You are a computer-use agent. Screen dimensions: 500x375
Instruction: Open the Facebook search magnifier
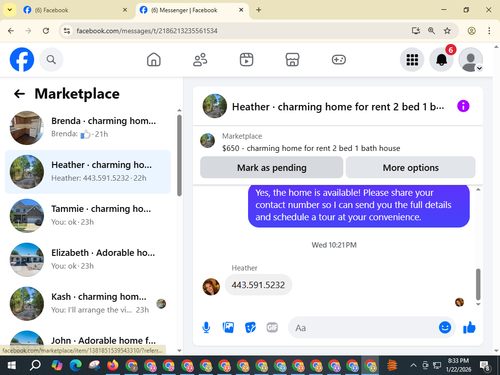pyautogui.click(x=51, y=60)
